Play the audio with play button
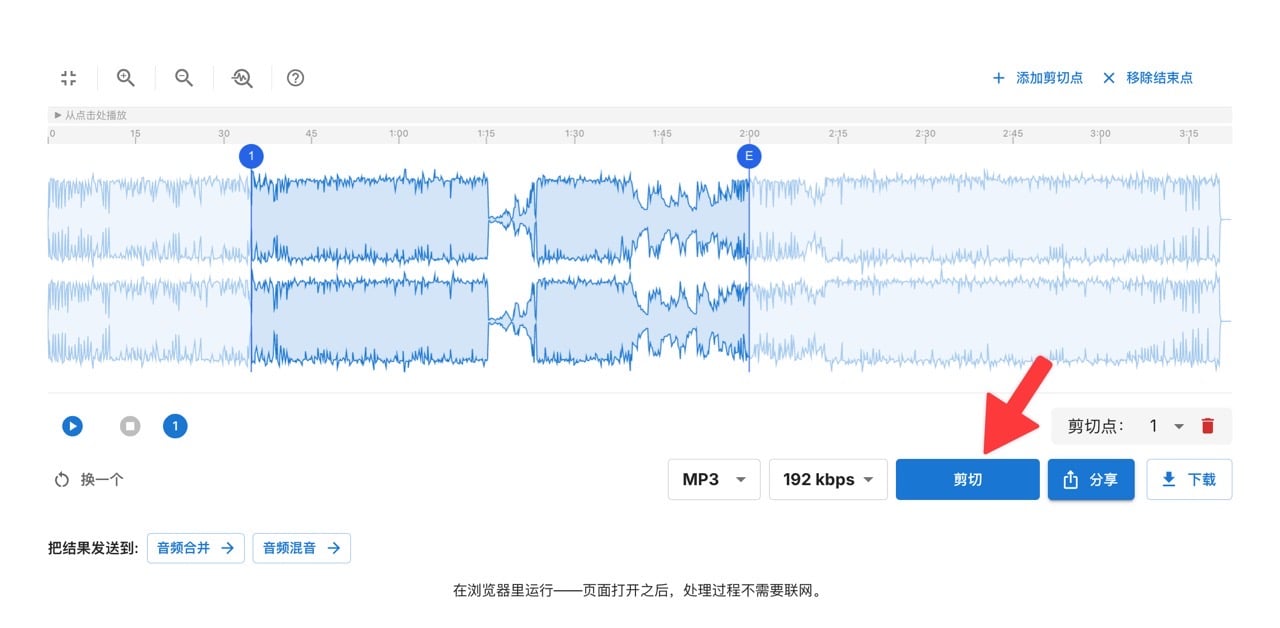The width and height of the screenshot is (1280, 628). point(72,426)
